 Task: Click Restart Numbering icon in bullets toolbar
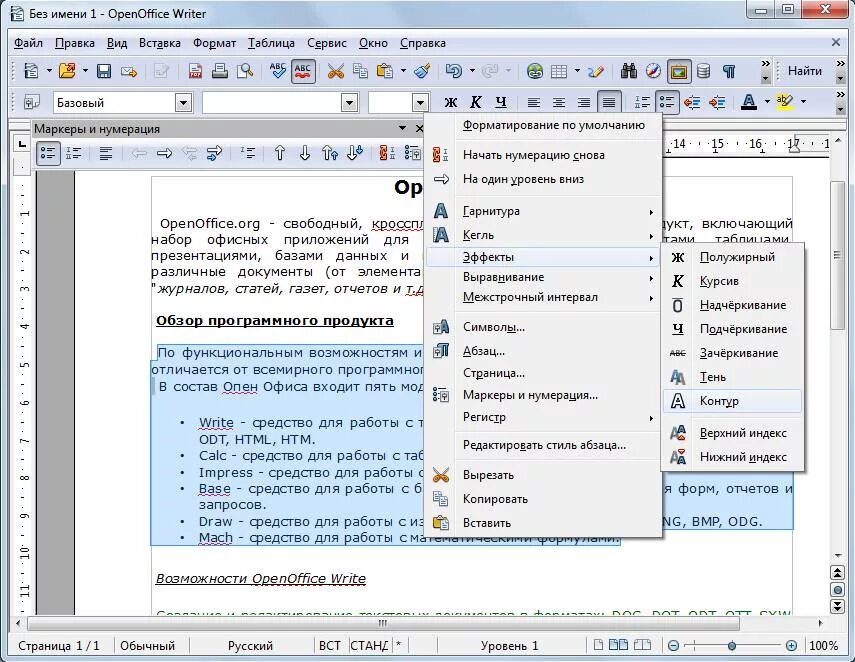click(386, 153)
